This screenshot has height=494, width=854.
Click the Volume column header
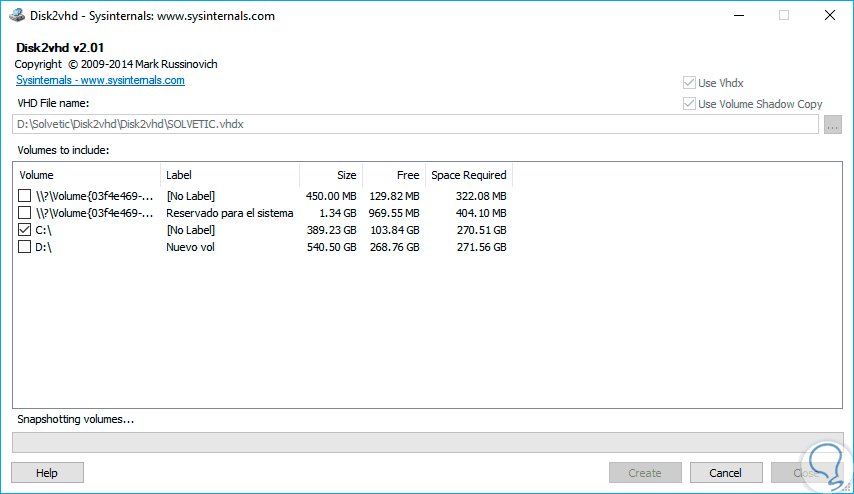(87, 175)
